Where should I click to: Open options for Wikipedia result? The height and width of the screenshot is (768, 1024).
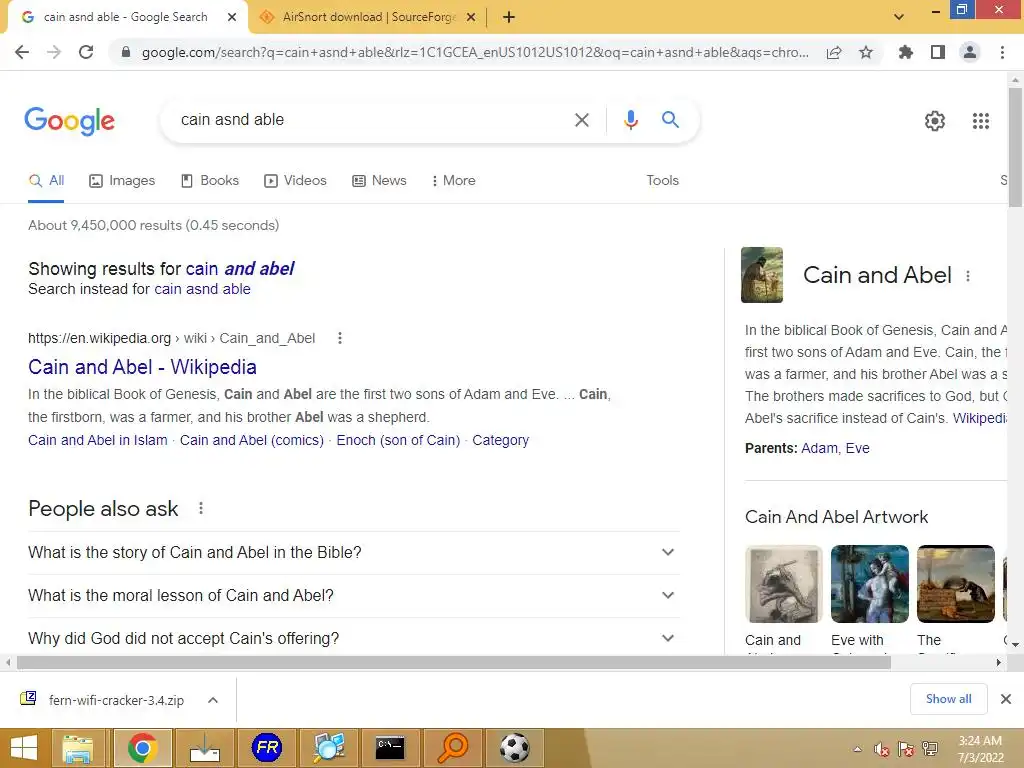pyautogui.click(x=340, y=338)
